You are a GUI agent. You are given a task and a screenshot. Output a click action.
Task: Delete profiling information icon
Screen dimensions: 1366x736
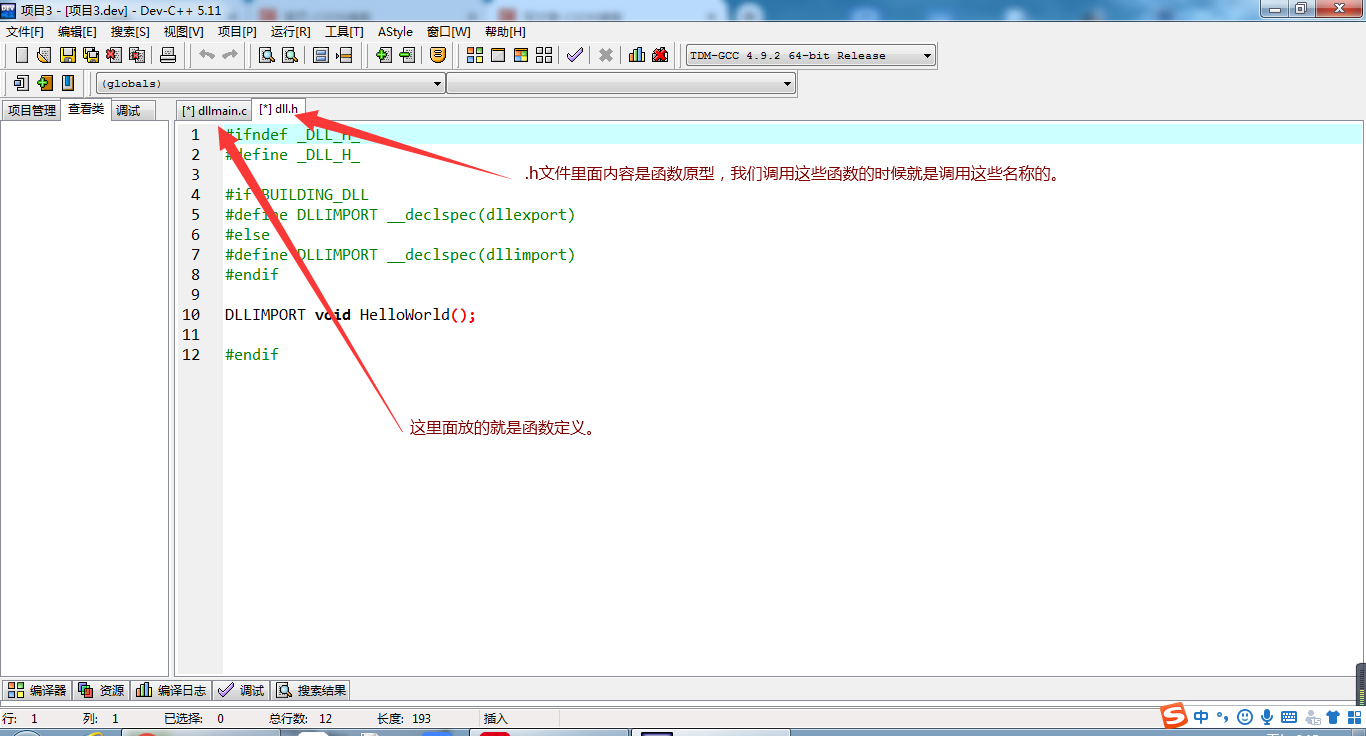(660, 55)
